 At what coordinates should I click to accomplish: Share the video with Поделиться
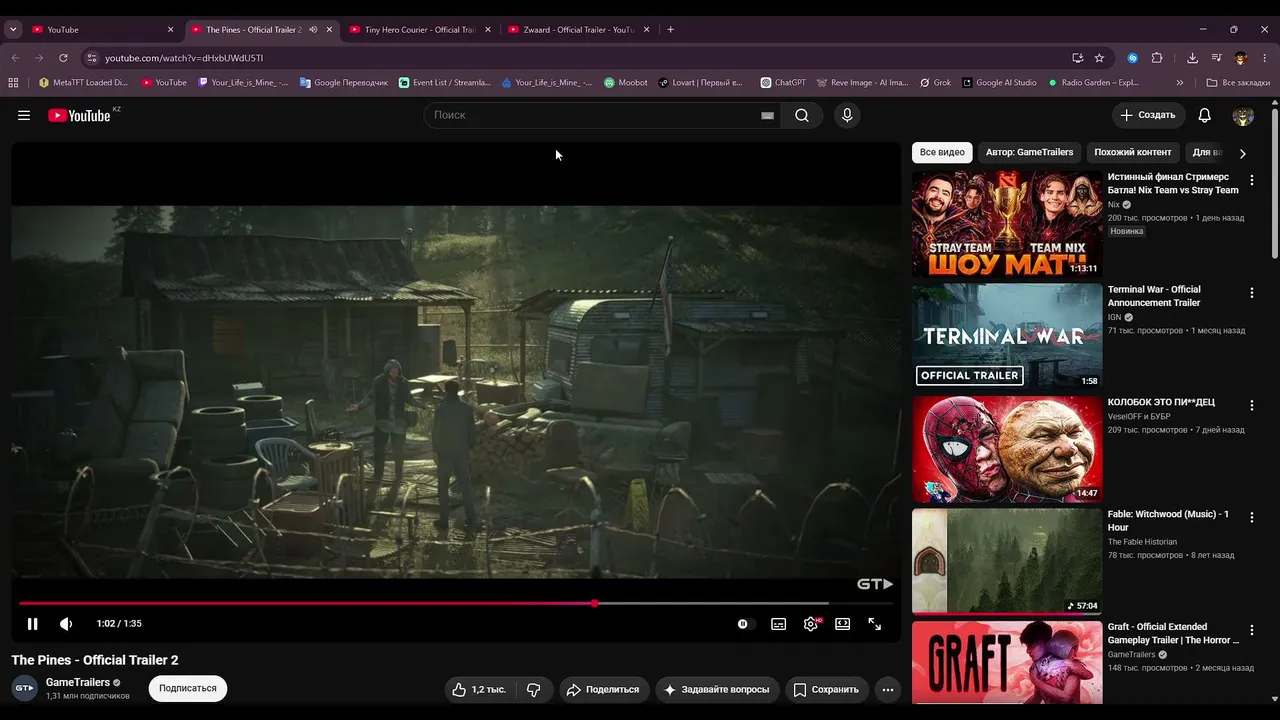(603, 689)
